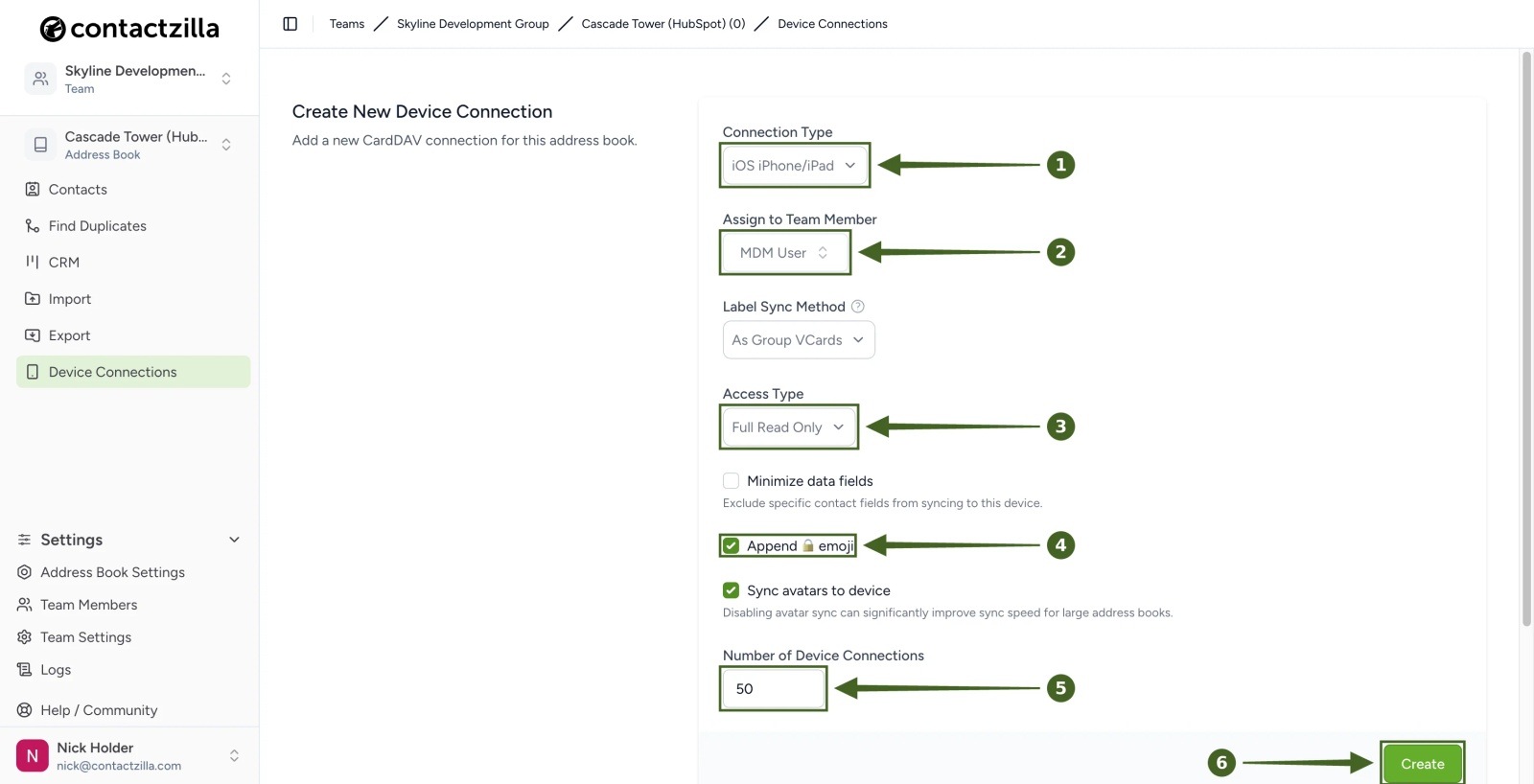Click the Skyline team avatar icon
The width and height of the screenshot is (1534, 784).
click(x=40, y=79)
